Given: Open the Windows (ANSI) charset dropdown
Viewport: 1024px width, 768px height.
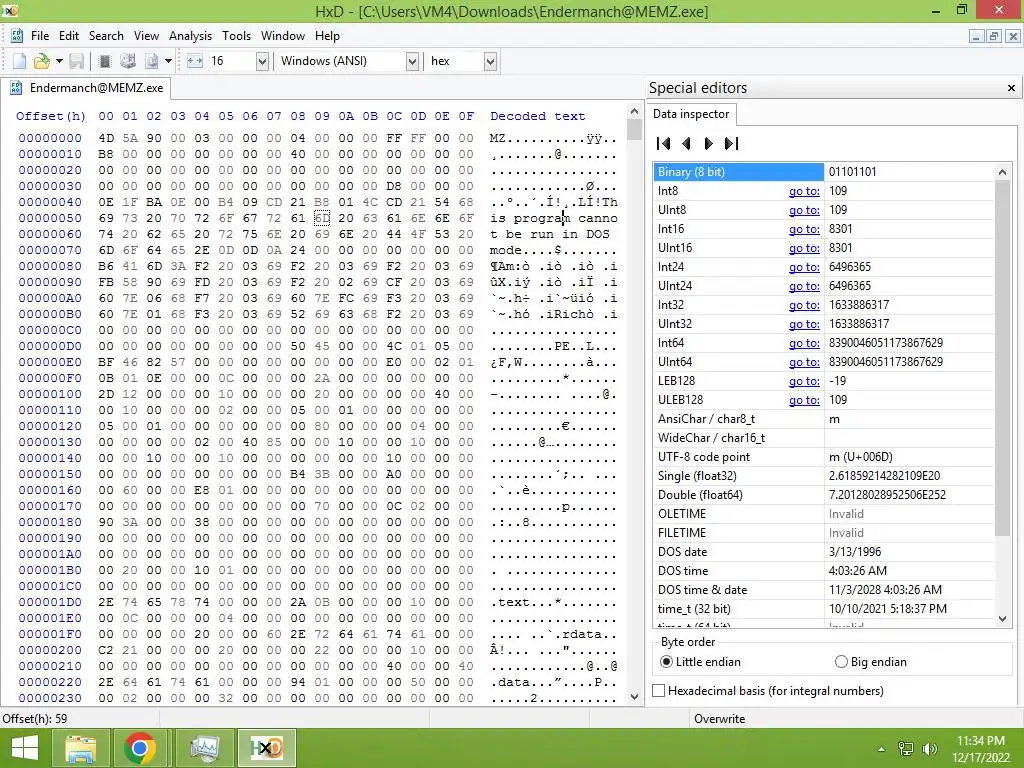Looking at the screenshot, I should [x=412, y=61].
